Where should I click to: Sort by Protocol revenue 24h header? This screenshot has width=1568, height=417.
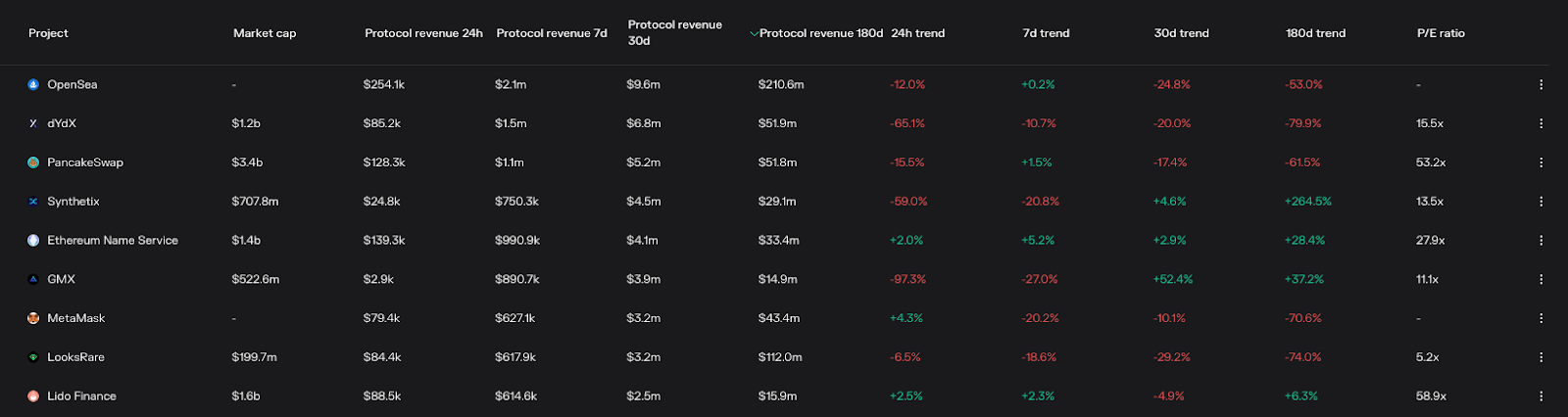423,33
